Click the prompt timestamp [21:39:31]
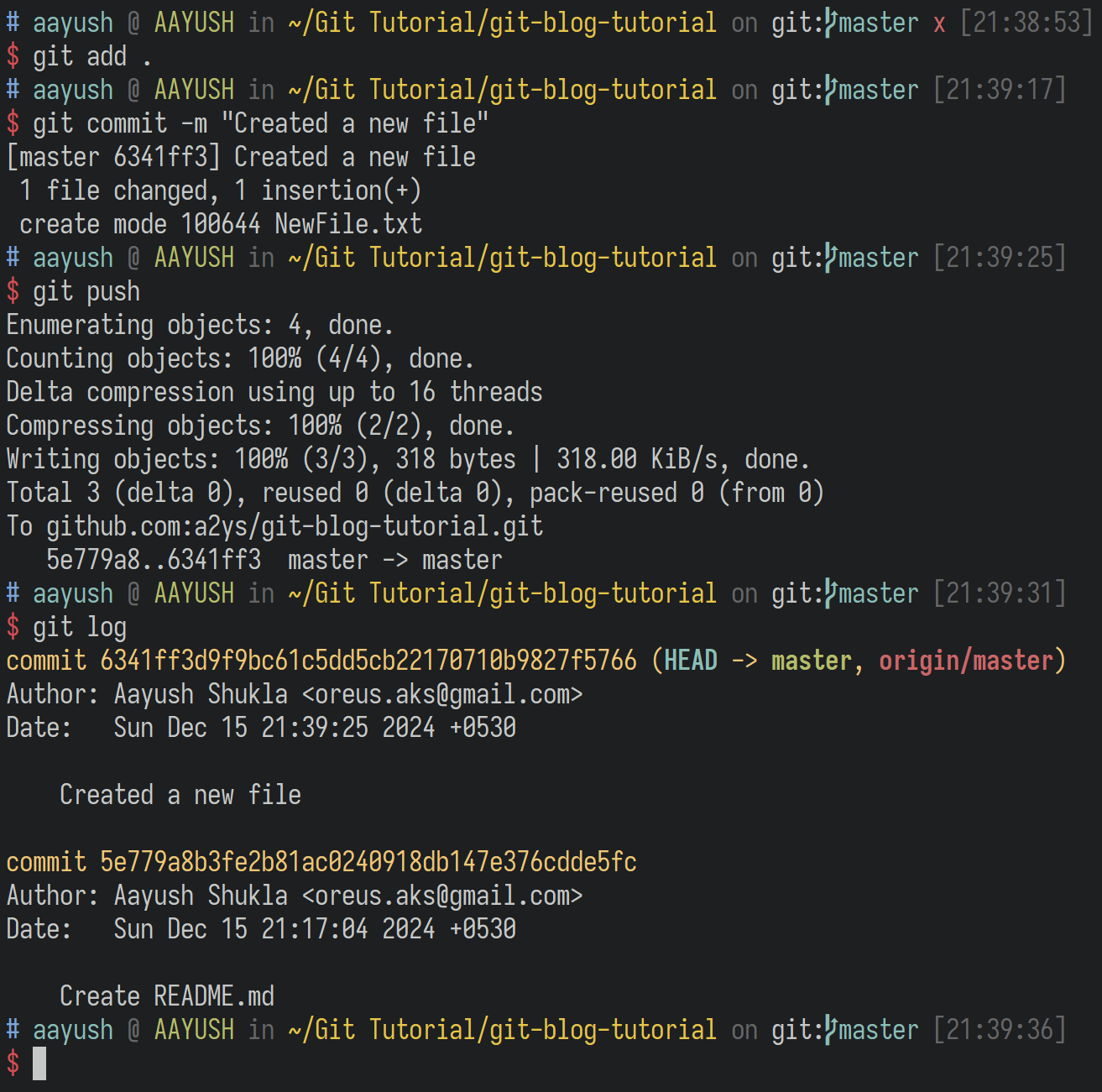The width and height of the screenshot is (1102, 1092). tap(1000, 593)
